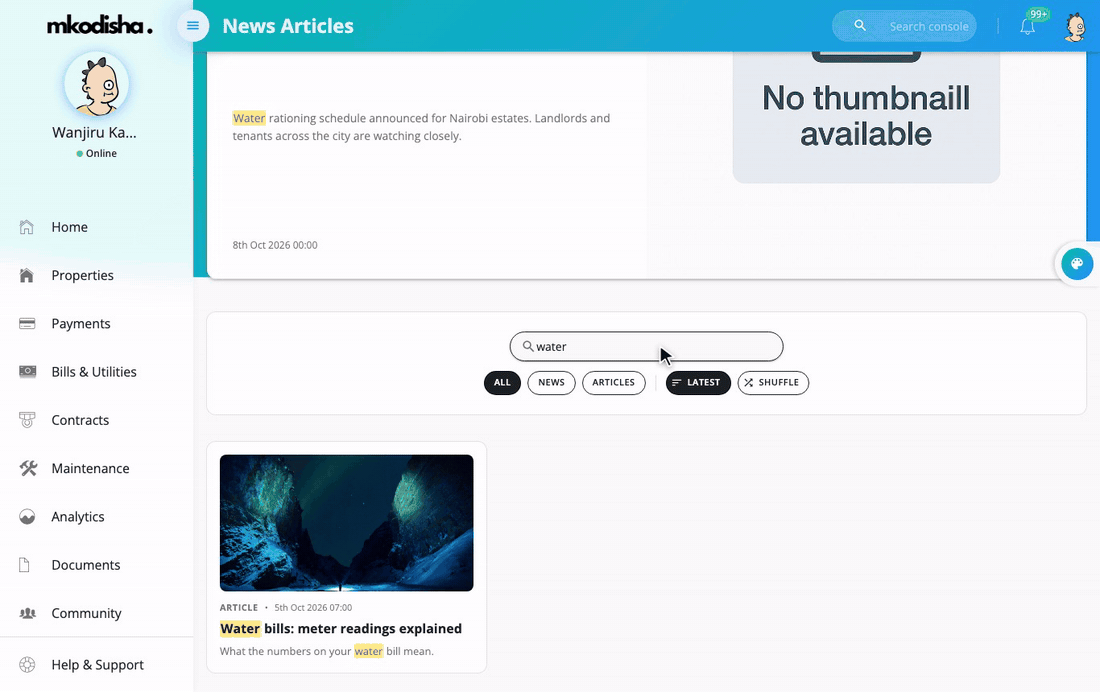1100x692 pixels.
Task: Click the No thumbnail available placeholder
Action: (866, 117)
